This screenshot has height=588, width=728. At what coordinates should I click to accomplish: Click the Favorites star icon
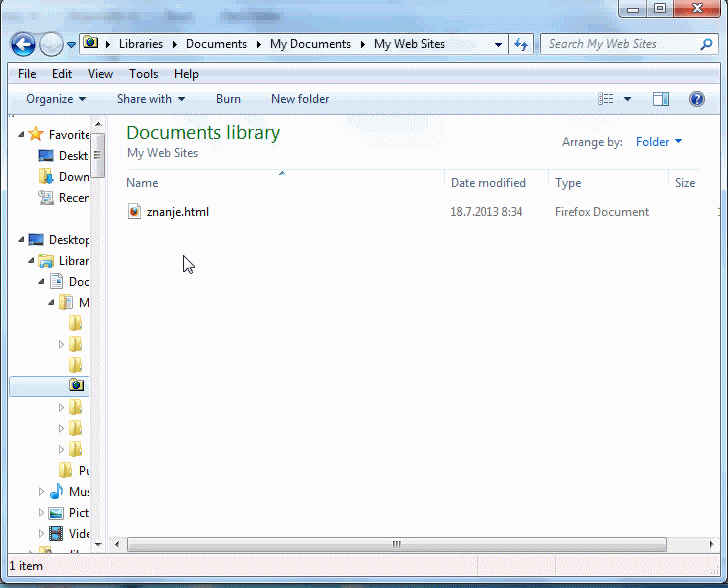36,134
